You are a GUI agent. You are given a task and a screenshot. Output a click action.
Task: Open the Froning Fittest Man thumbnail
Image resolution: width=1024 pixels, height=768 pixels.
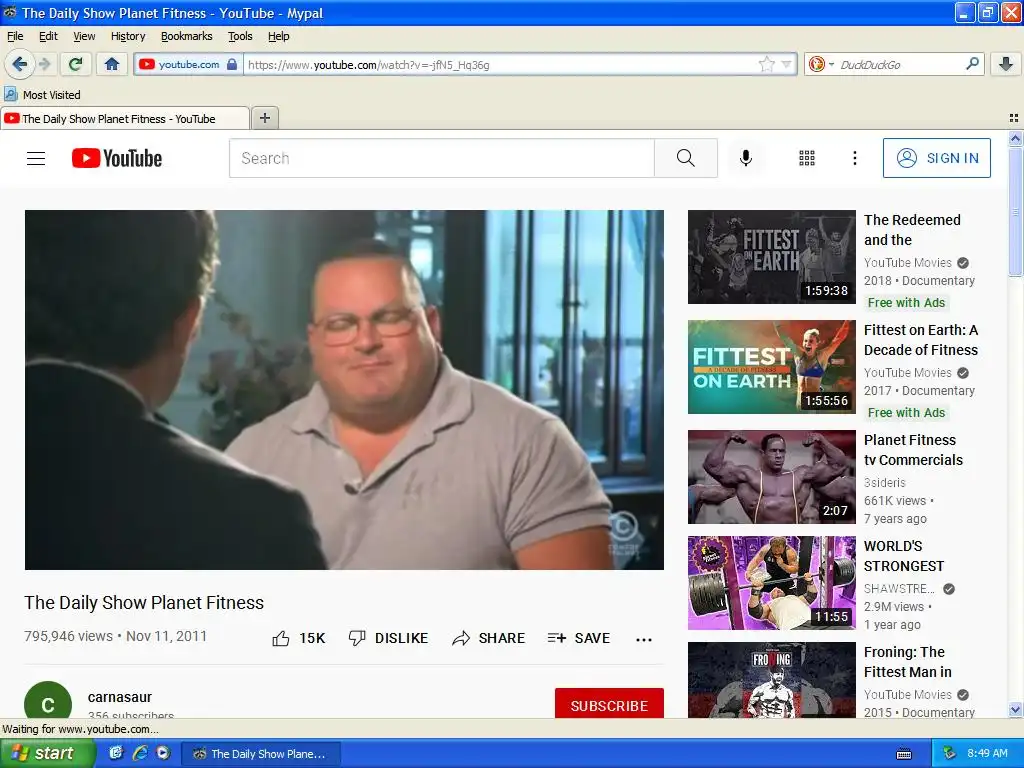(771, 680)
